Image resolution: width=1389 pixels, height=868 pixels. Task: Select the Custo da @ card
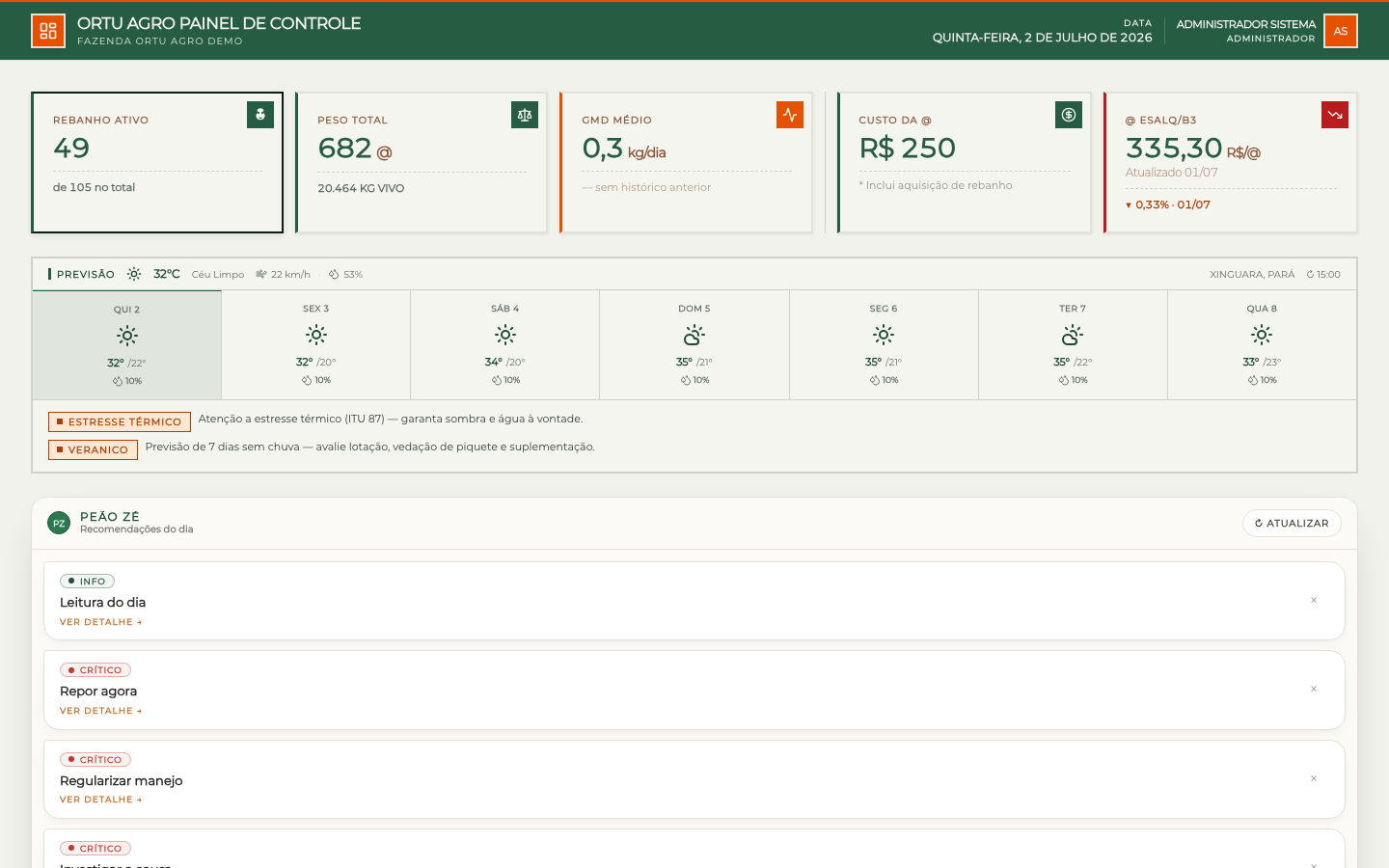click(x=965, y=162)
